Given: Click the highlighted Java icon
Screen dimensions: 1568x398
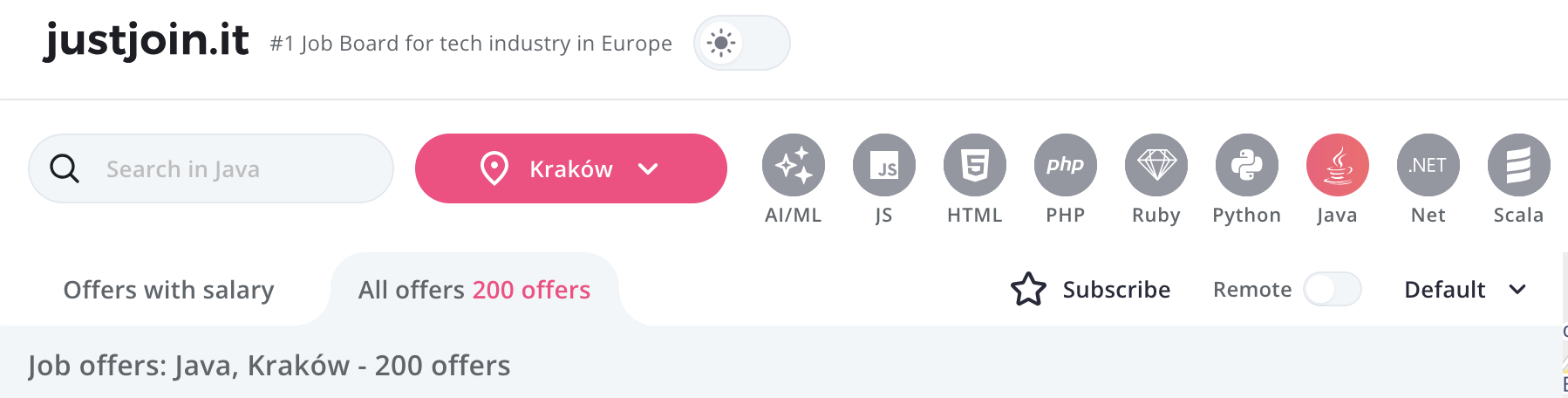Looking at the screenshot, I should (x=1337, y=166).
